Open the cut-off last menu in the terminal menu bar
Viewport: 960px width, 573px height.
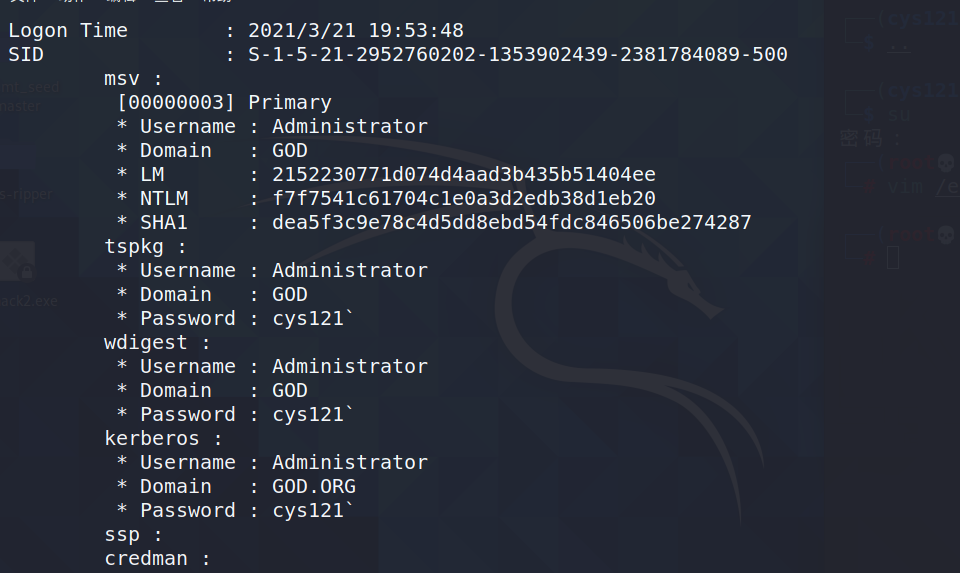(x=217, y=1)
